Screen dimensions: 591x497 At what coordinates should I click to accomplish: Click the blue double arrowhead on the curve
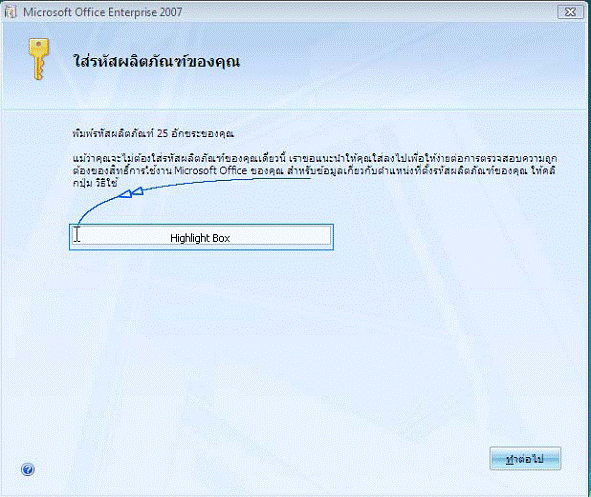131,192
